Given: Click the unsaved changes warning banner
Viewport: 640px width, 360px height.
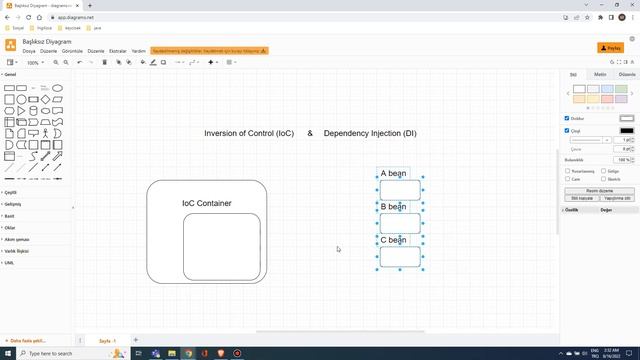Looking at the screenshot, I should pos(209,51).
